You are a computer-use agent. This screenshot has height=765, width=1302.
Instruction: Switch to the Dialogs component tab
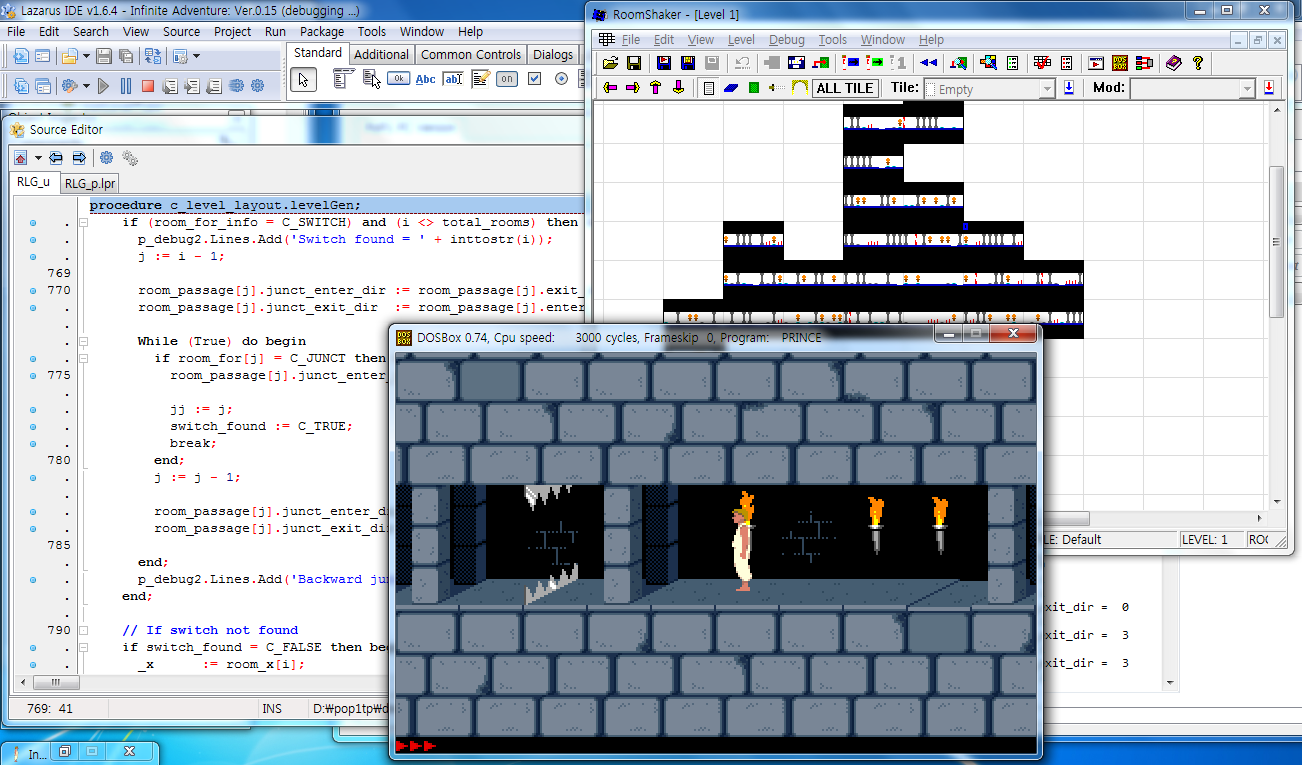click(x=553, y=54)
